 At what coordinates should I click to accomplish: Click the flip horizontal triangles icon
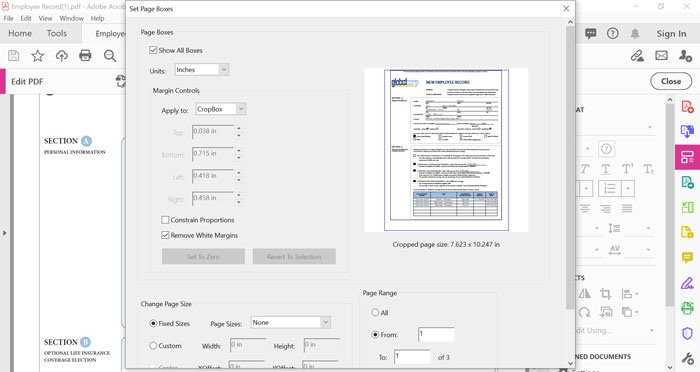584,293
